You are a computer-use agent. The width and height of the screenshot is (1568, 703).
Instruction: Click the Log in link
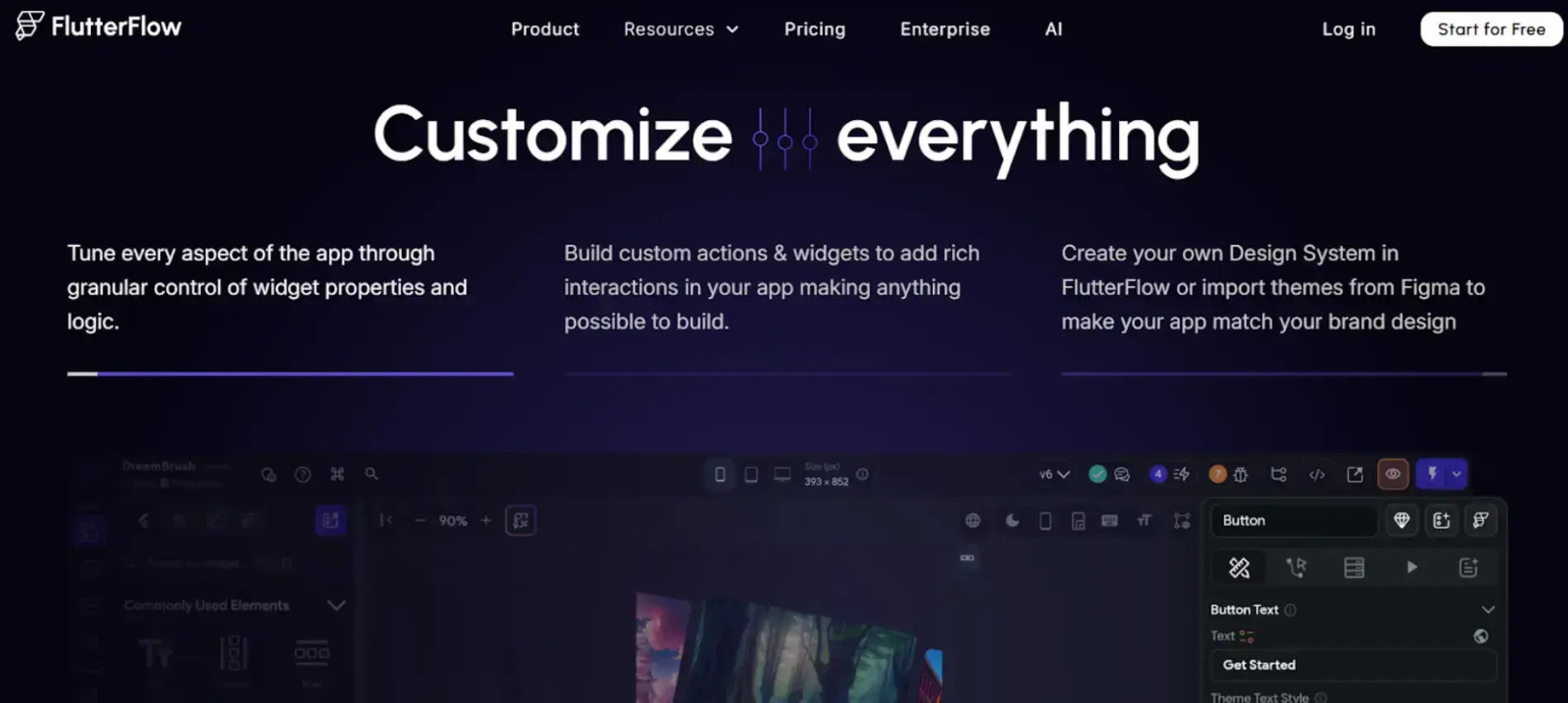click(x=1348, y=30)
